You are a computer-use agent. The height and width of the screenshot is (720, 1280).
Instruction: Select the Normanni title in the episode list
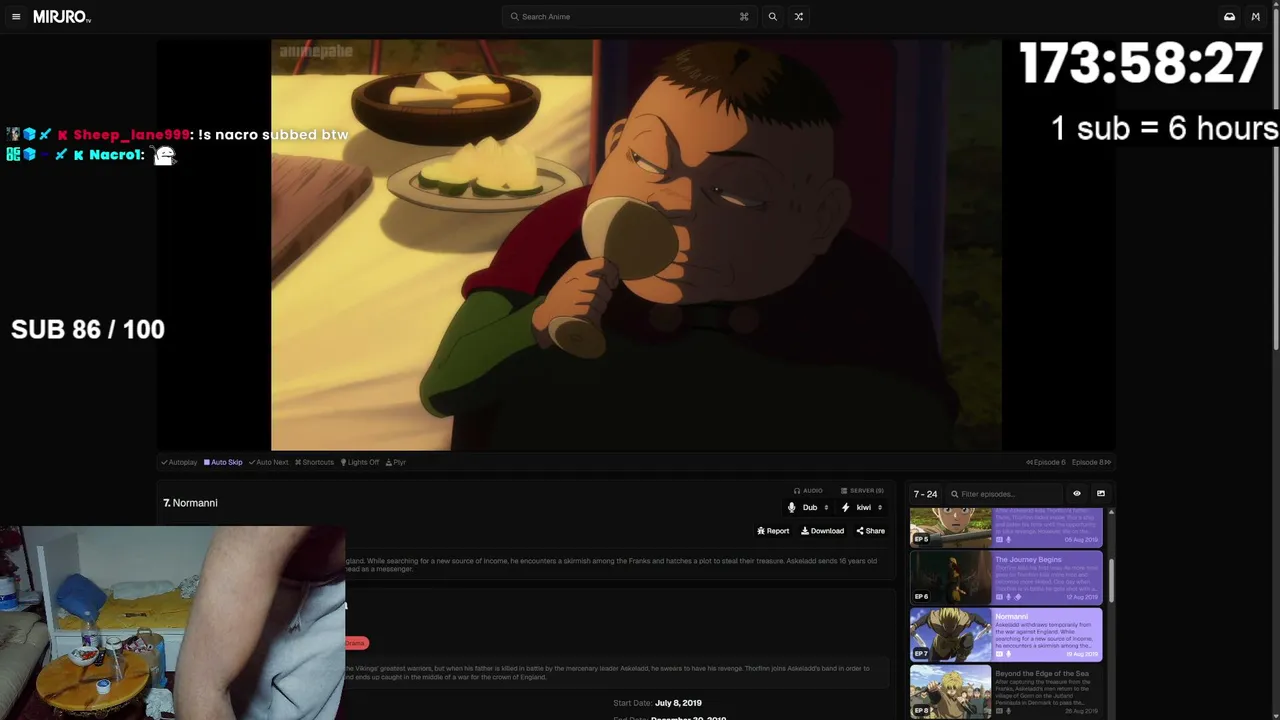[1011, 617]
